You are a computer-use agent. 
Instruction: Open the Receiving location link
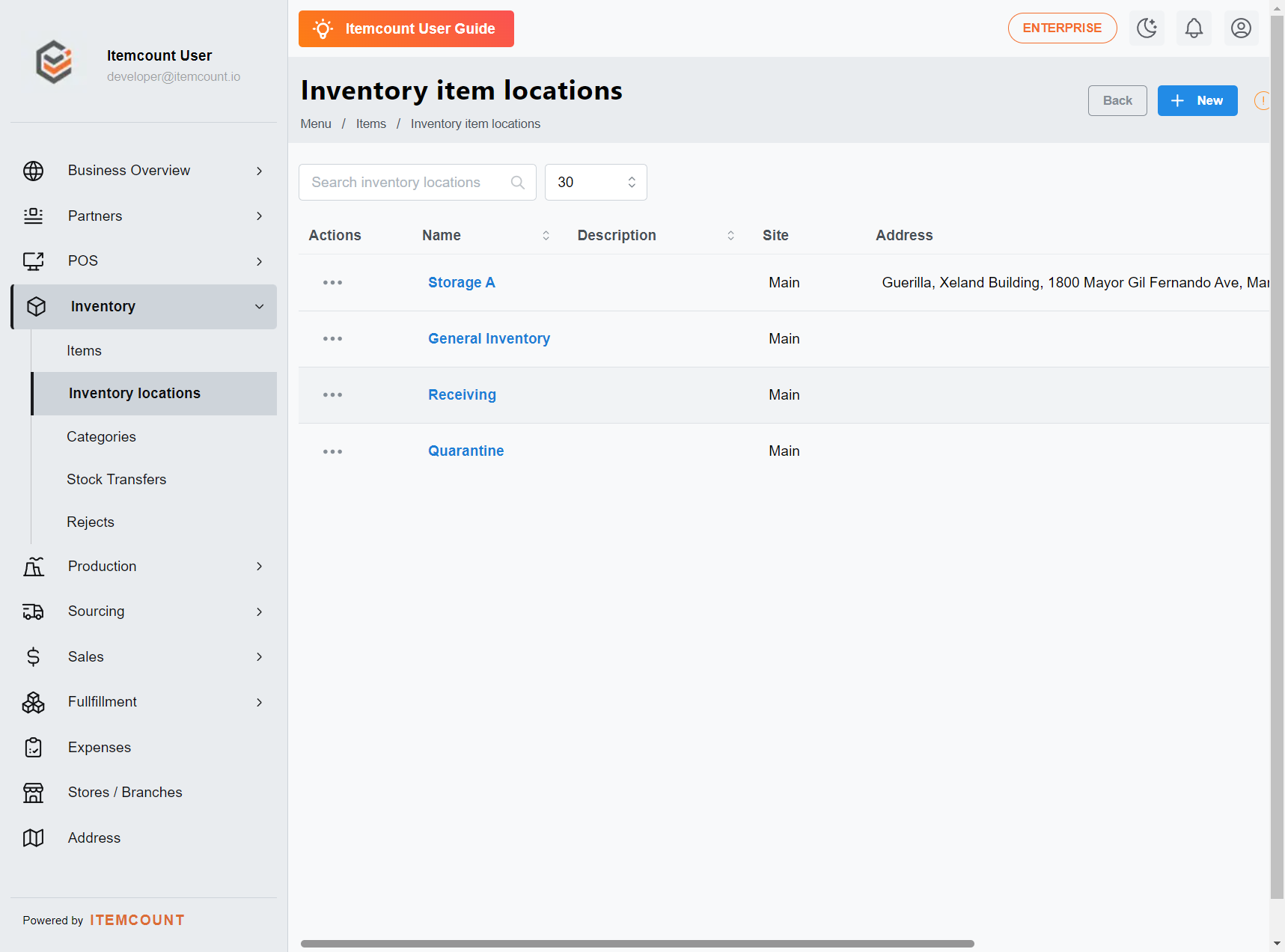(x=462, y=395)
